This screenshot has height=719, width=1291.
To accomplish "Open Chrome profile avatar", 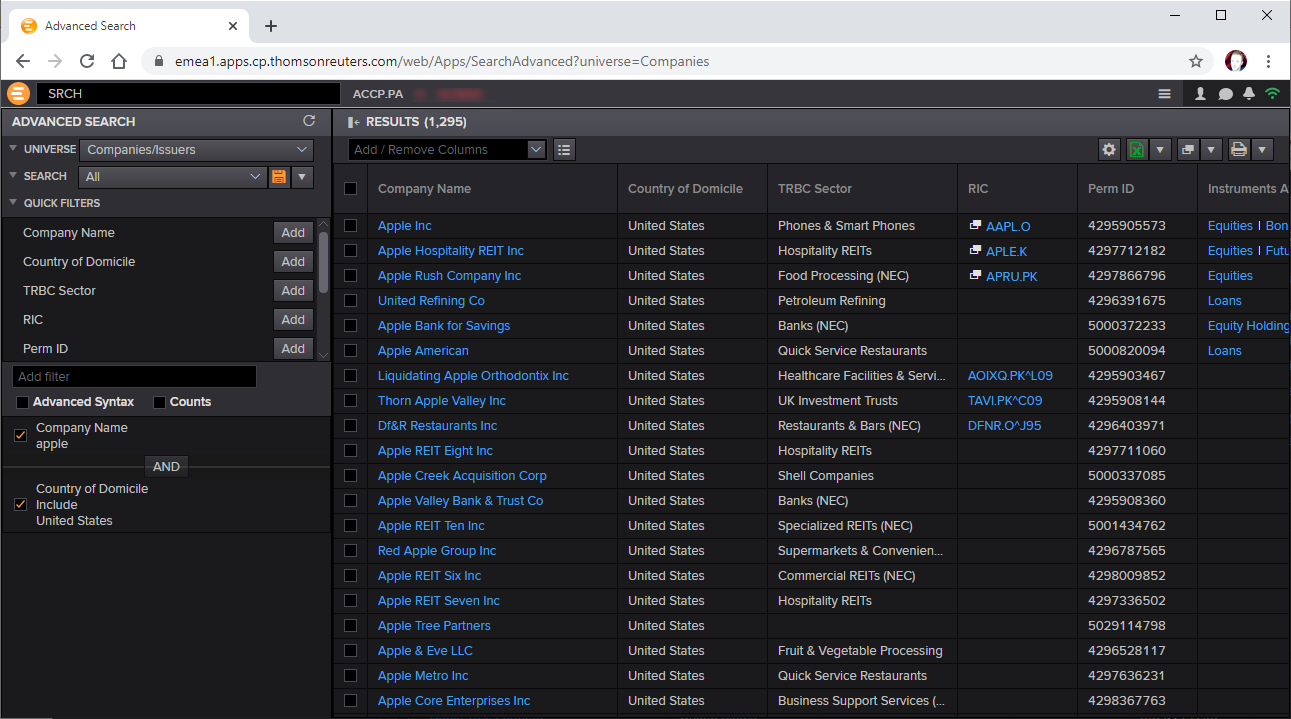I will tap(1236, 61).
